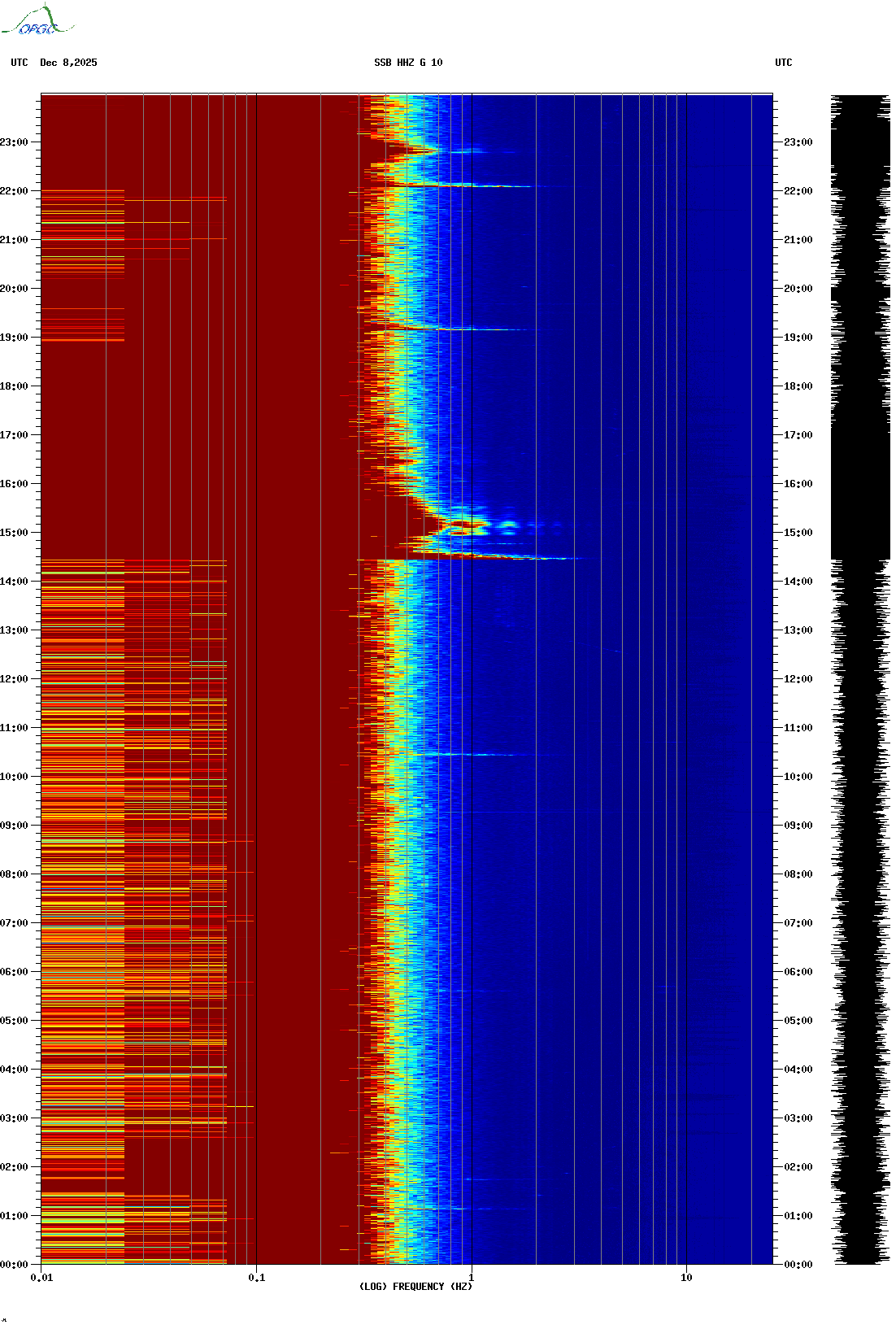This screenshot has width=896, height=1329.
Task: Click the date text 'Dec 8,2025'
Action: tap(68, 63)
